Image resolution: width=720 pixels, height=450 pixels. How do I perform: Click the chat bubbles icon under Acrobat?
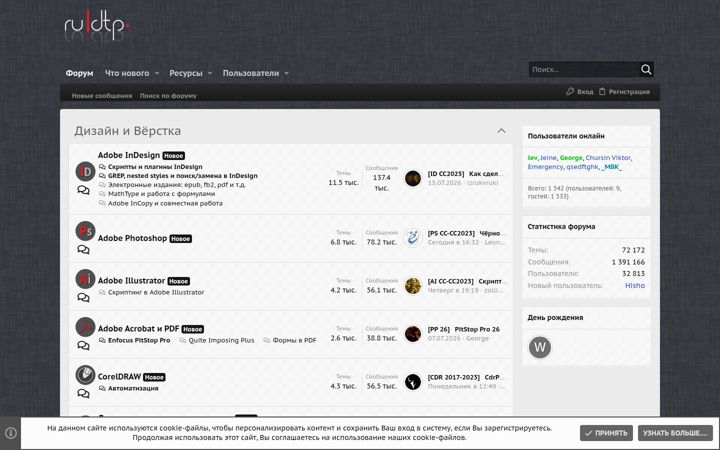click(84, 345)
